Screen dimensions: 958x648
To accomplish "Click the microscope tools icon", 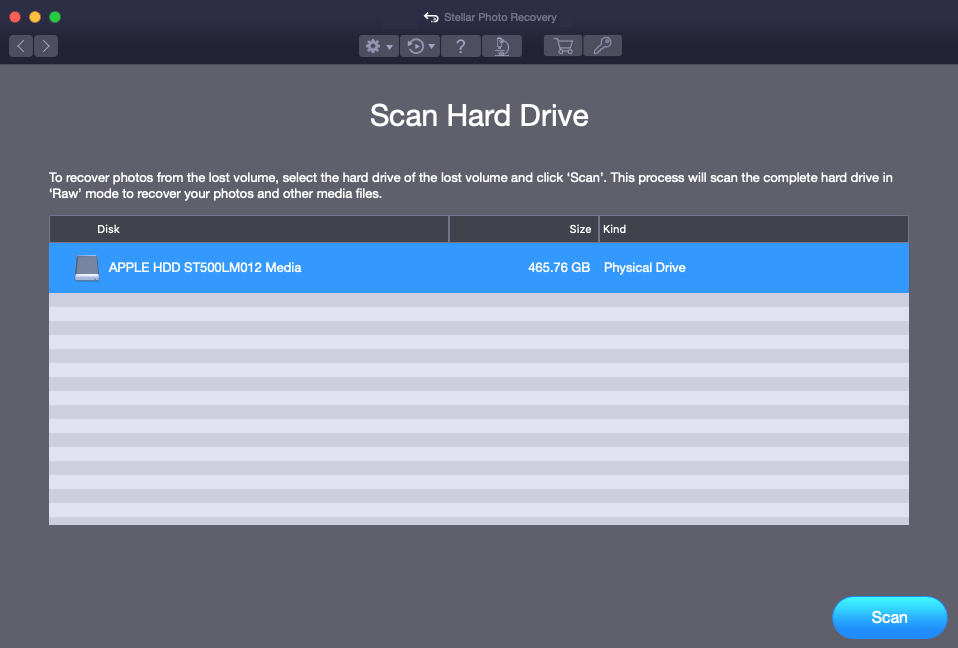I will tap(502, 46).
